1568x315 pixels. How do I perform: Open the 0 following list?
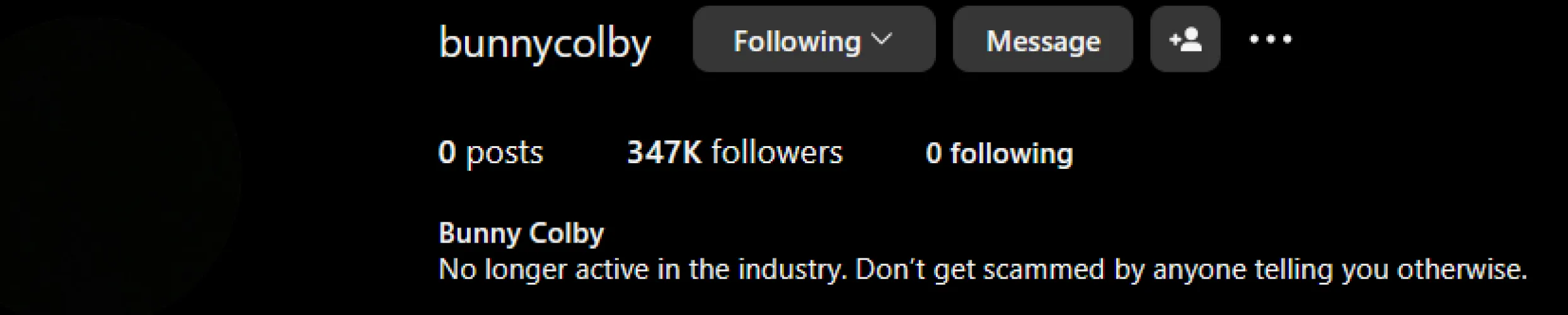click(x=999, y=153)
